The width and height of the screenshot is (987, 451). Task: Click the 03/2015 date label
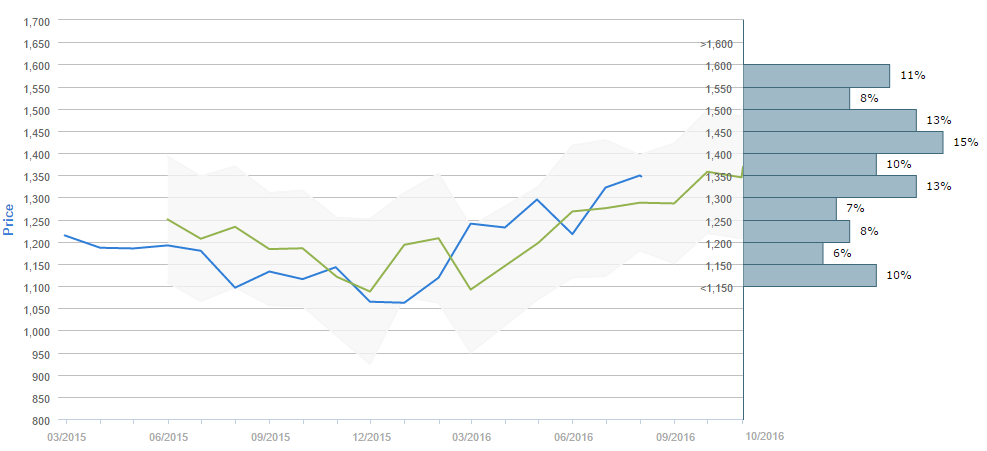click(67, 437)
